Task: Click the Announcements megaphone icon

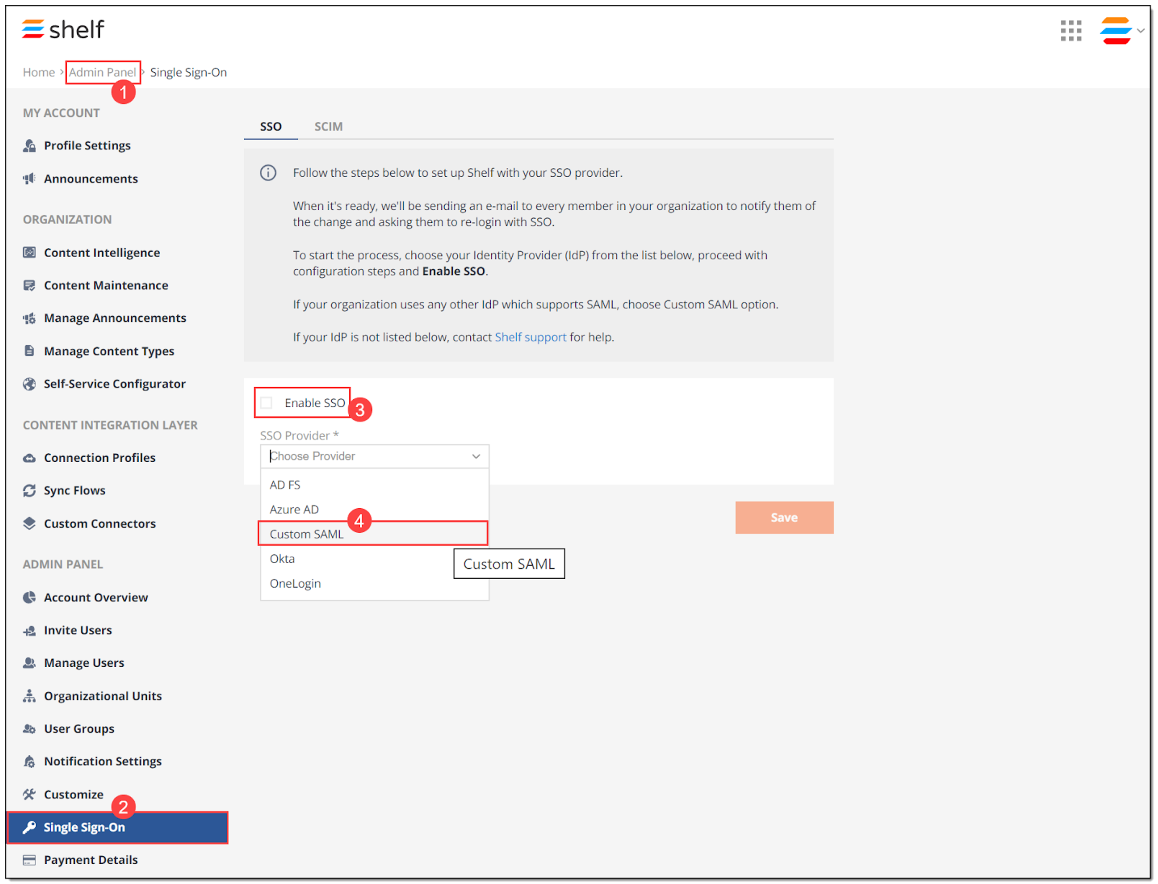Action: coord(30,179)
